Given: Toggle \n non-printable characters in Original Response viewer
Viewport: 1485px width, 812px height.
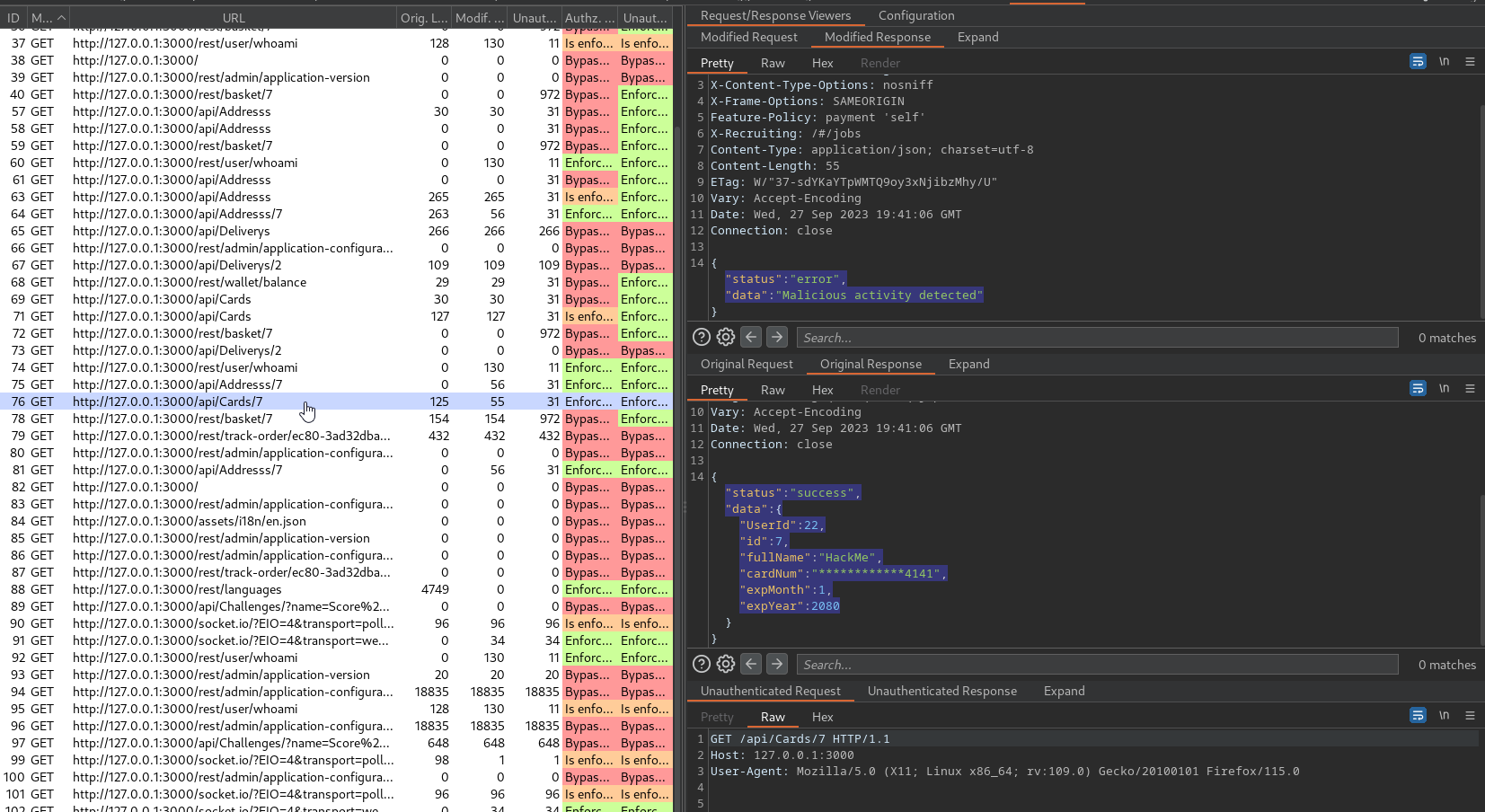Looking at the screenshot, I should click(x=1444, y=389).
